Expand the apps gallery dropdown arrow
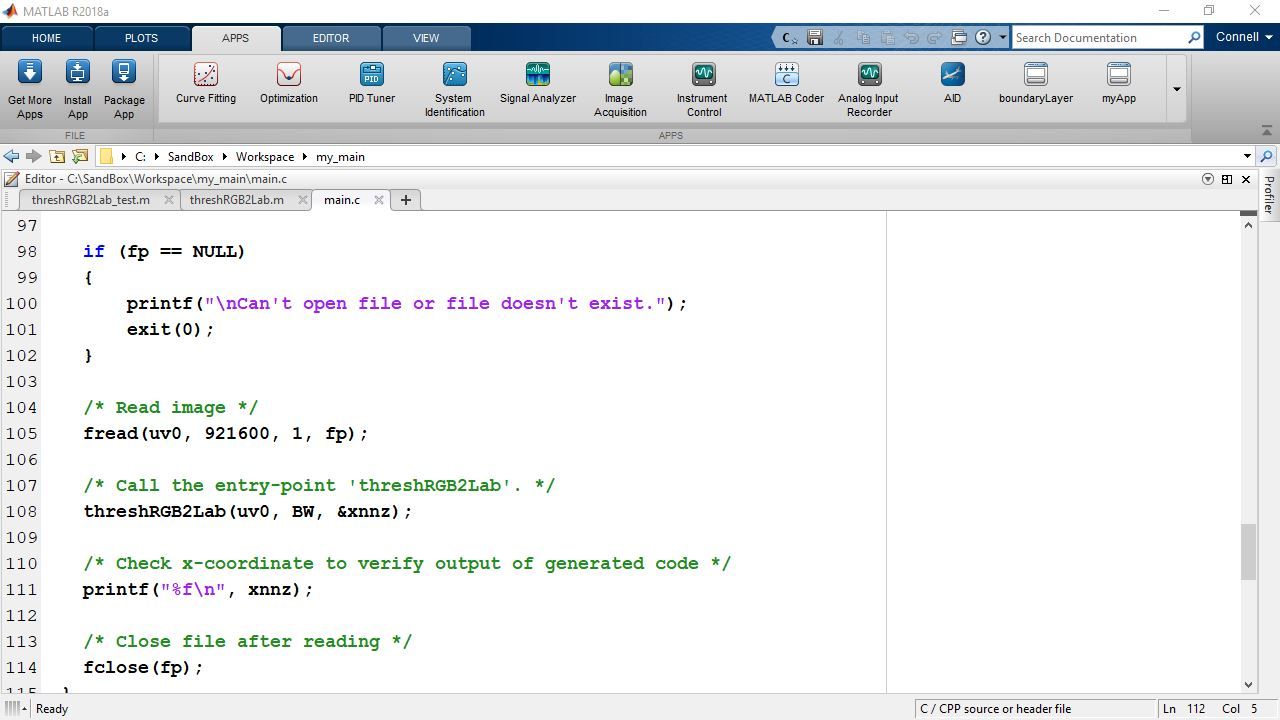Viewport: 1280px width, 720px height. tap(1176, 88)
